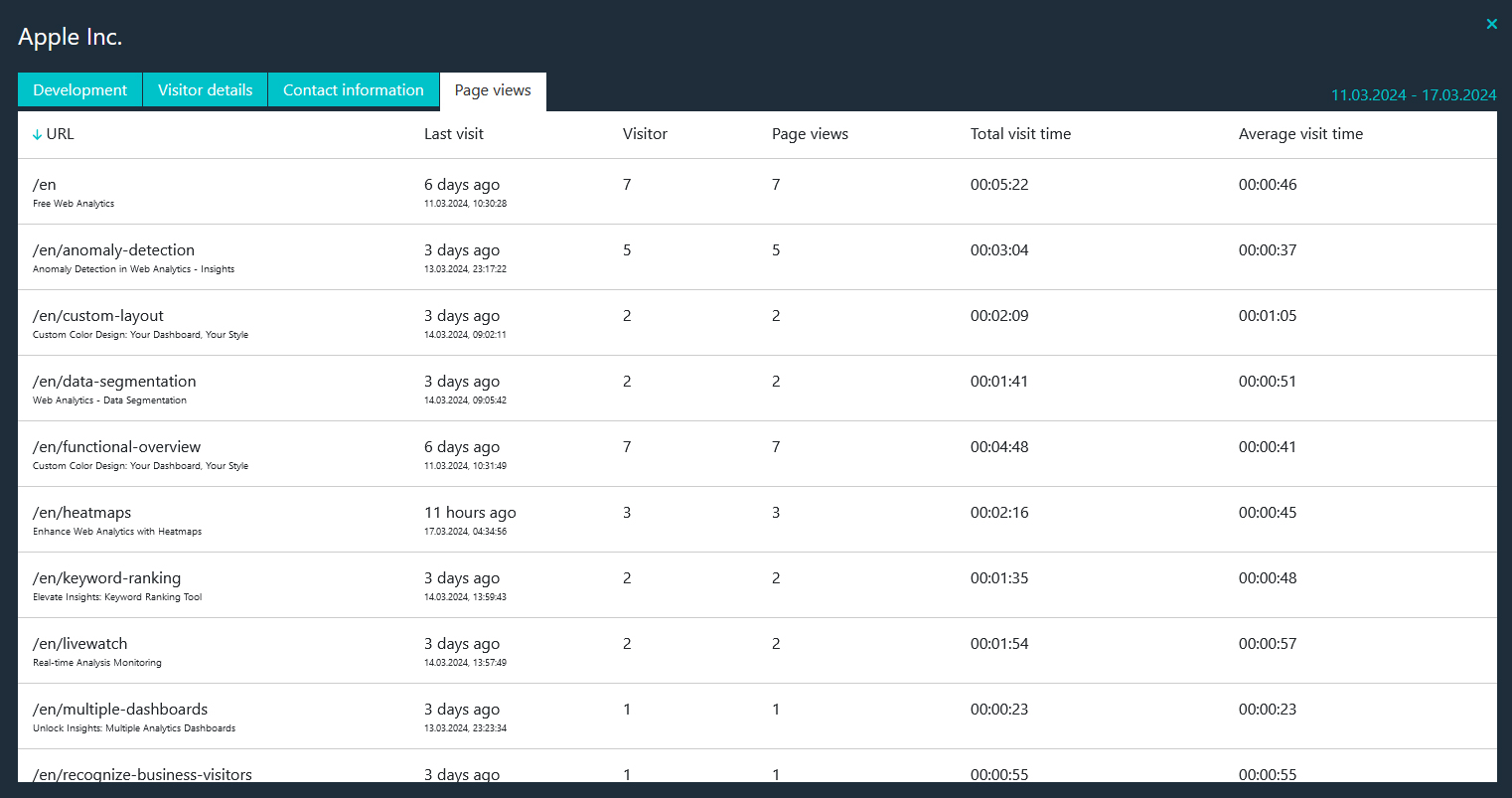Click average visit time 00:00:51

coord(1268,382)
